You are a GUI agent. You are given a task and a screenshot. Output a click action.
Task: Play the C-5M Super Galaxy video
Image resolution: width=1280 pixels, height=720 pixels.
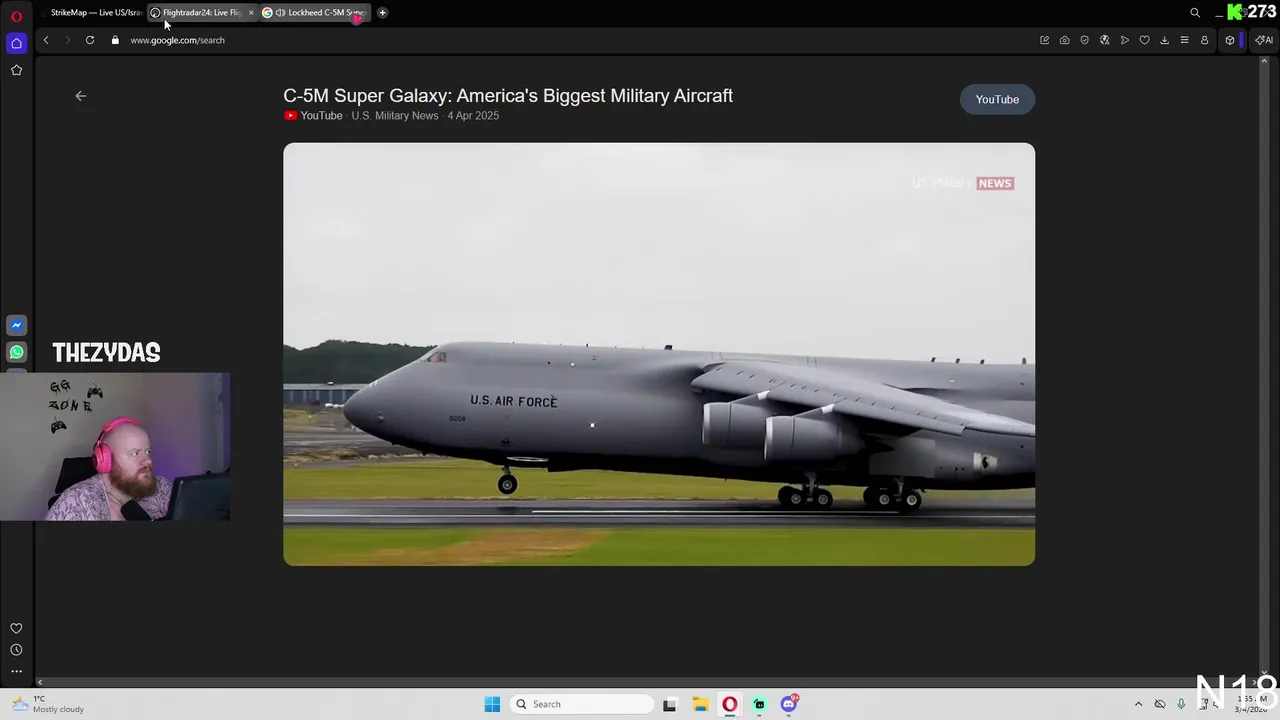(659, 354)
